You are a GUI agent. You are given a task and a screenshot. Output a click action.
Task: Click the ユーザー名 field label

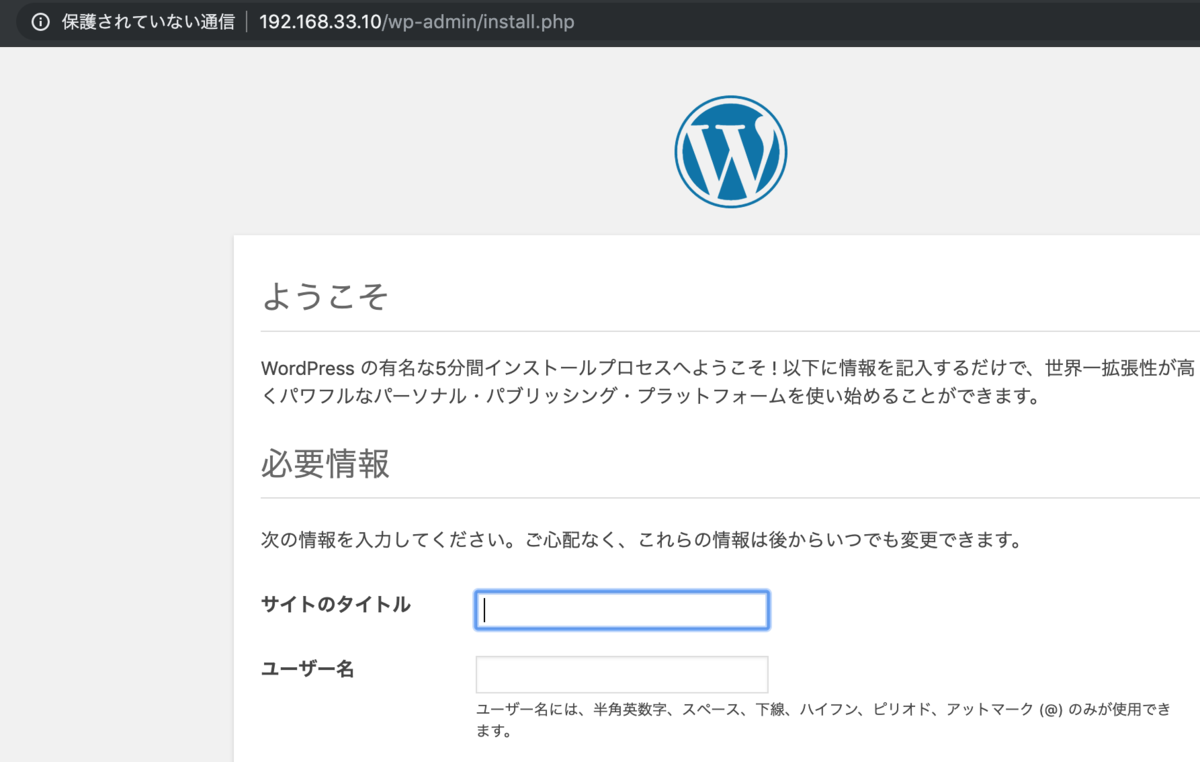click(x=308, y=669)
